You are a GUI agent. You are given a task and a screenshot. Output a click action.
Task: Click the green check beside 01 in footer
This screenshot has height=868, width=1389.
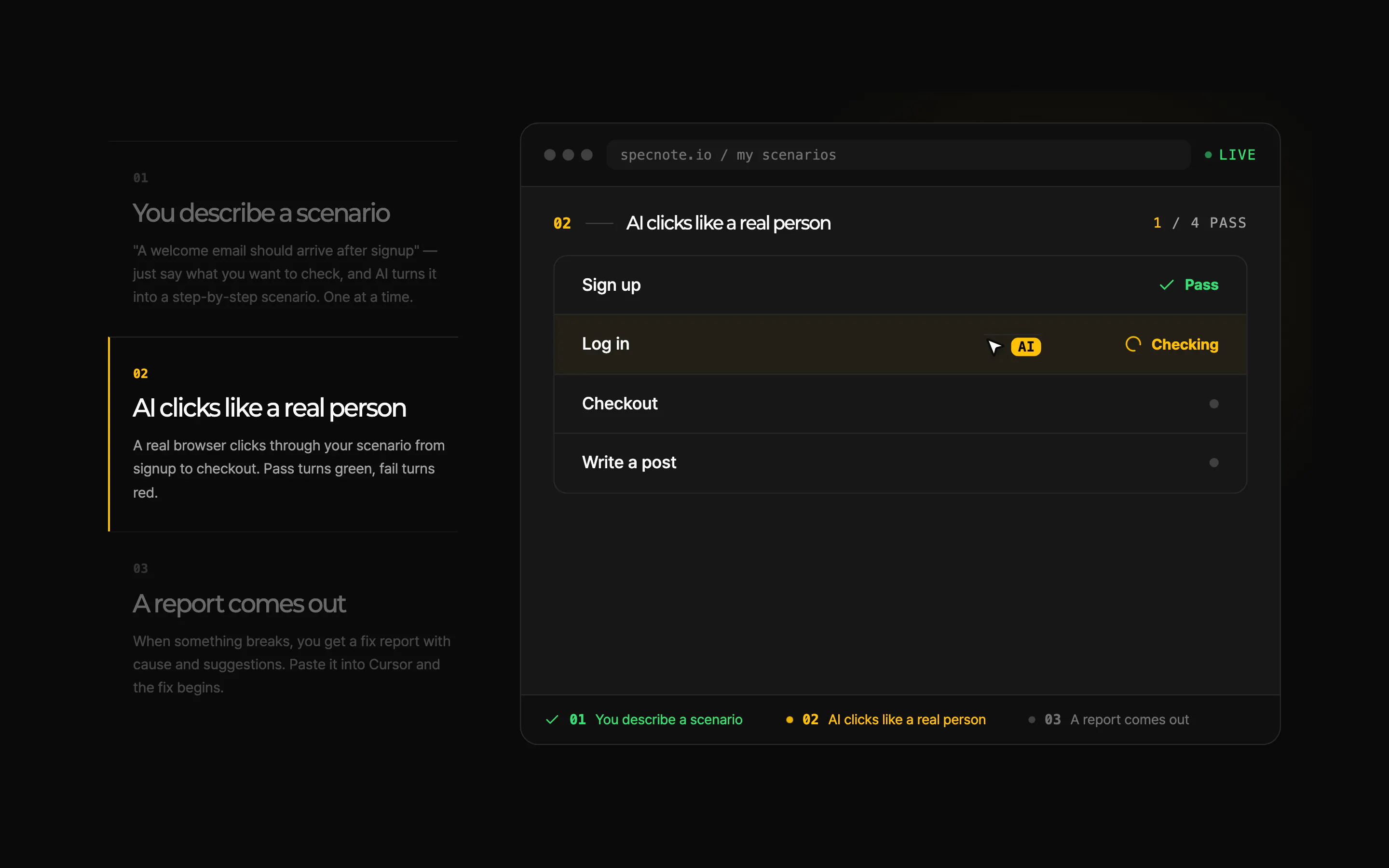[x=552, y=719]
